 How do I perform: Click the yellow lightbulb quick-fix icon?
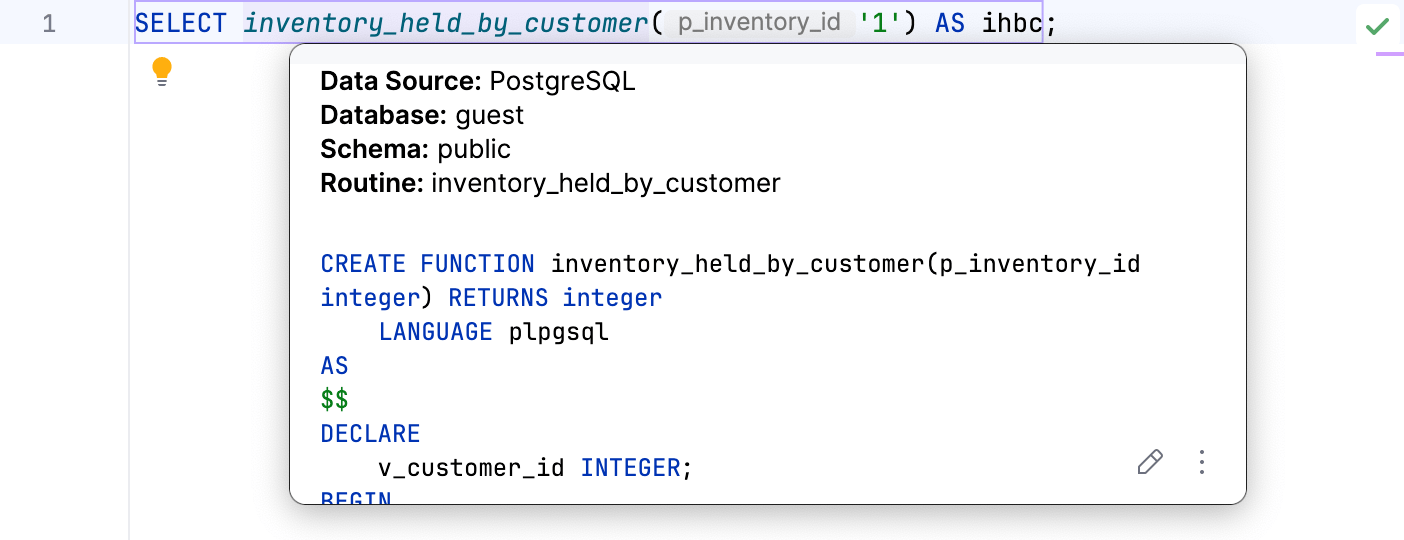[162, 72]
